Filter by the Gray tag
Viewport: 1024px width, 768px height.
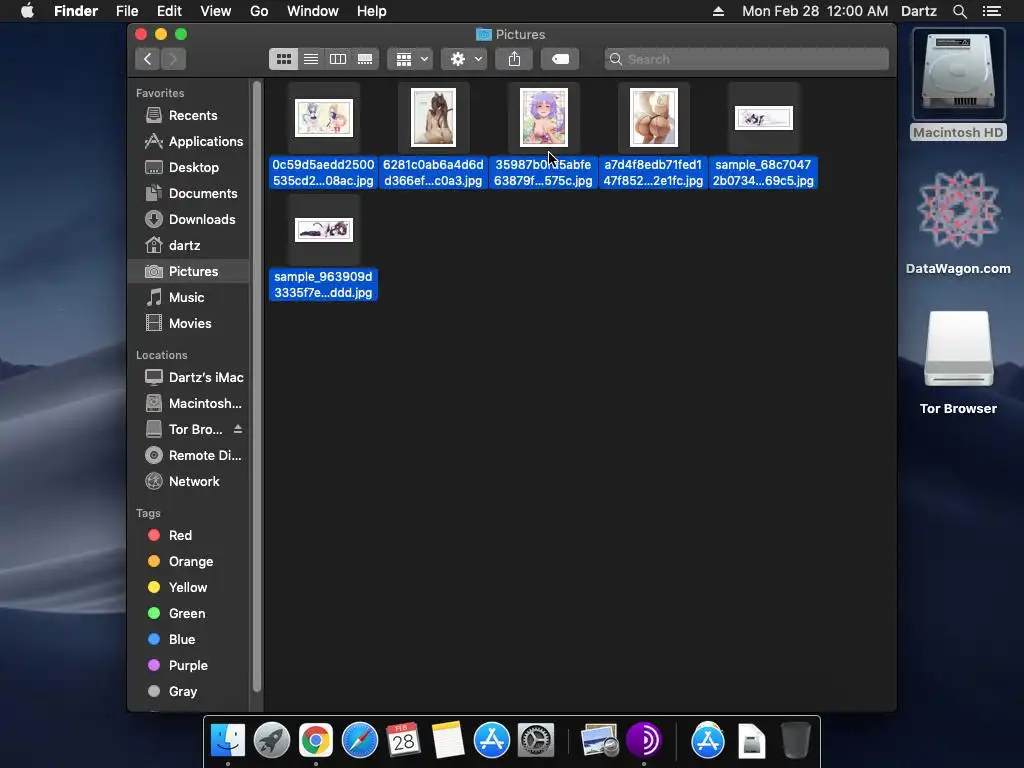click(x=189, y=692)
